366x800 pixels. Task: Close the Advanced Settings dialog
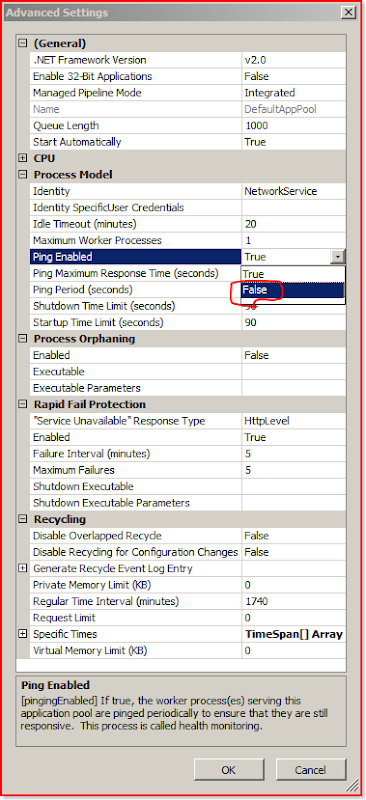348,12
